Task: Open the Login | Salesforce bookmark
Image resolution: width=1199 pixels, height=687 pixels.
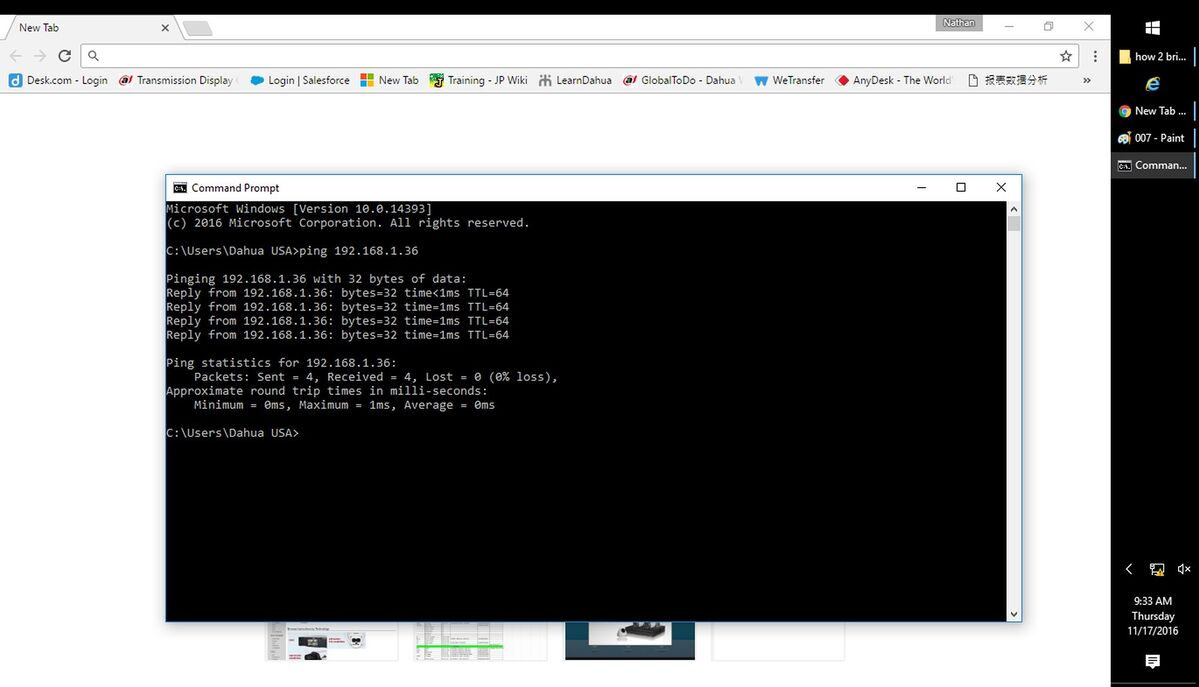Action: (300, 80)
